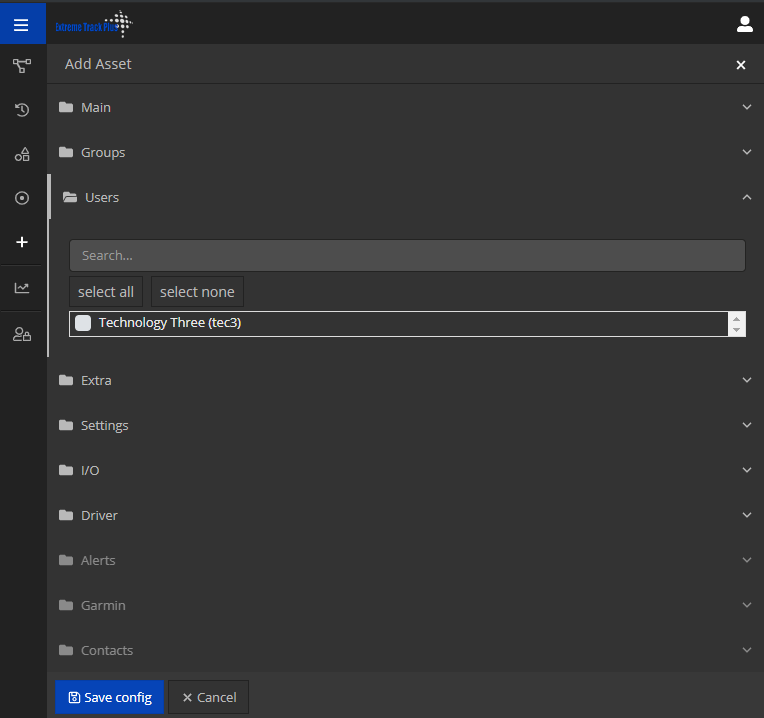Open the user lock sidebar icon
The height and width of the screenshot is (718, 764).
(x=22, y=334)
